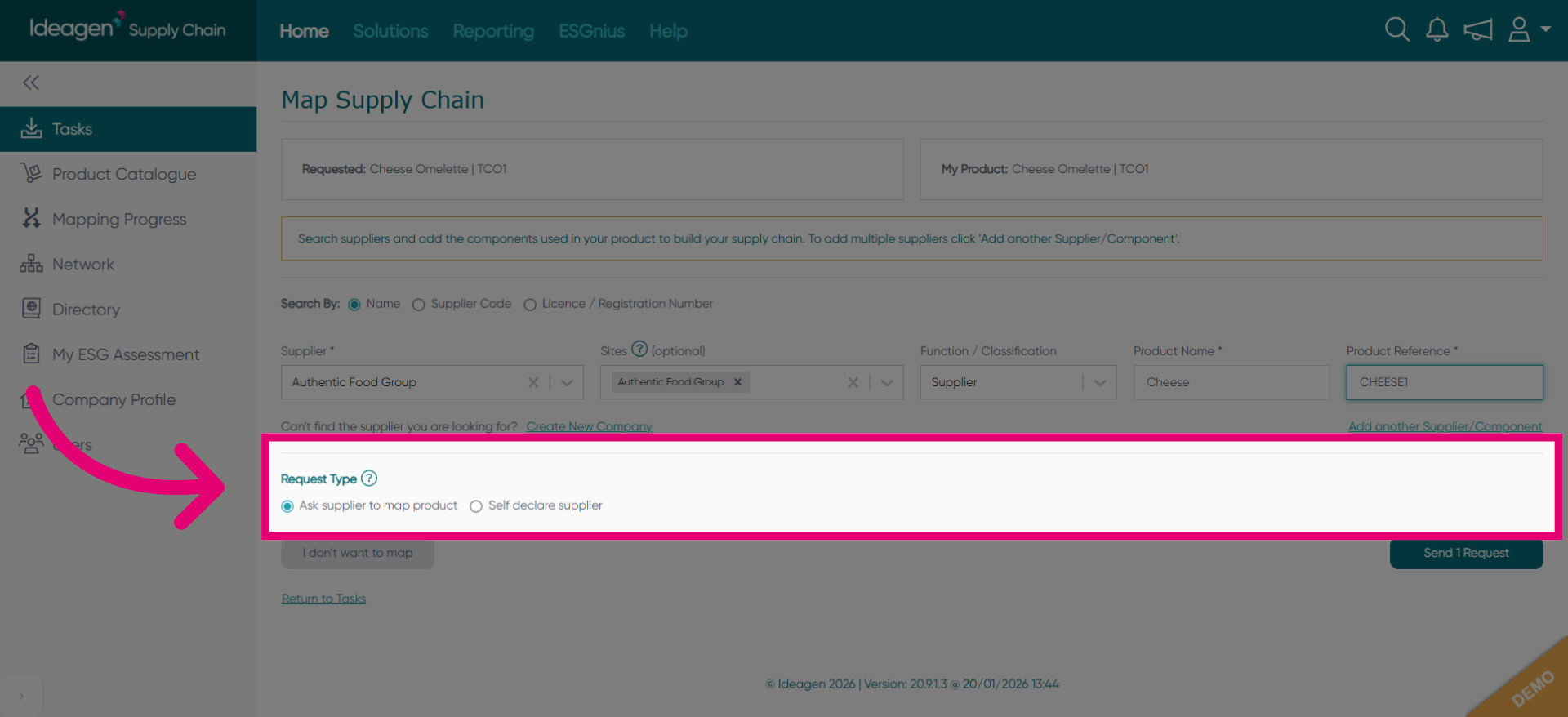Image resolution: width=1568 pixels, height=717 pixels.
Task: Open the Solutions menu
Action: tap(390, 31)
